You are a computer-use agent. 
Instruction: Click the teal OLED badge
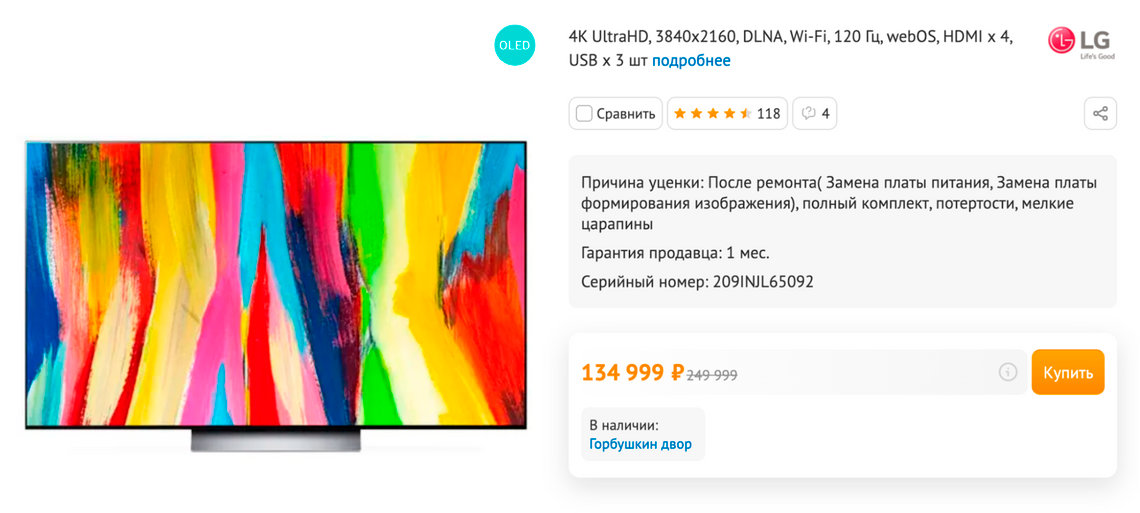coord(515,45)
